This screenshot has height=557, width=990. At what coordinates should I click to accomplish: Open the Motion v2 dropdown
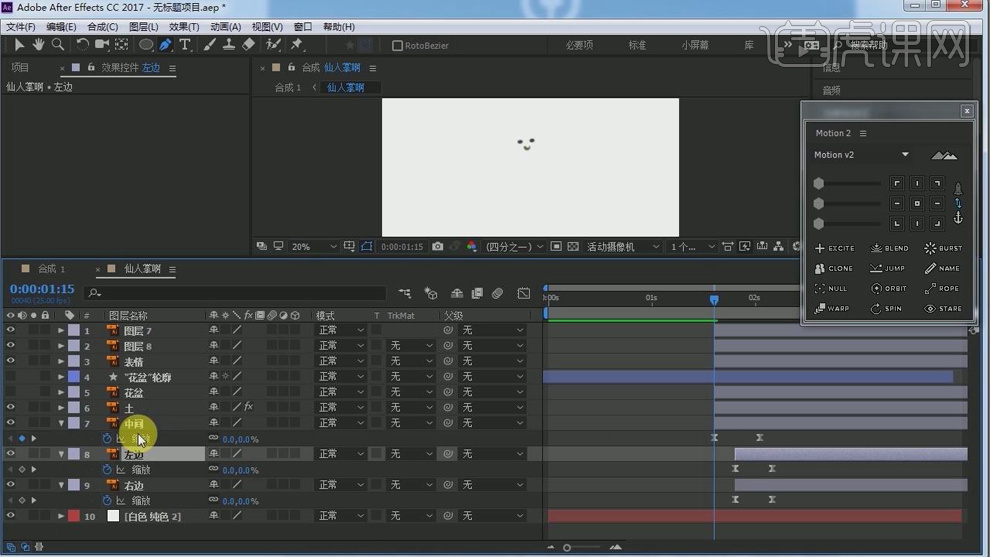tap(861, 155)
